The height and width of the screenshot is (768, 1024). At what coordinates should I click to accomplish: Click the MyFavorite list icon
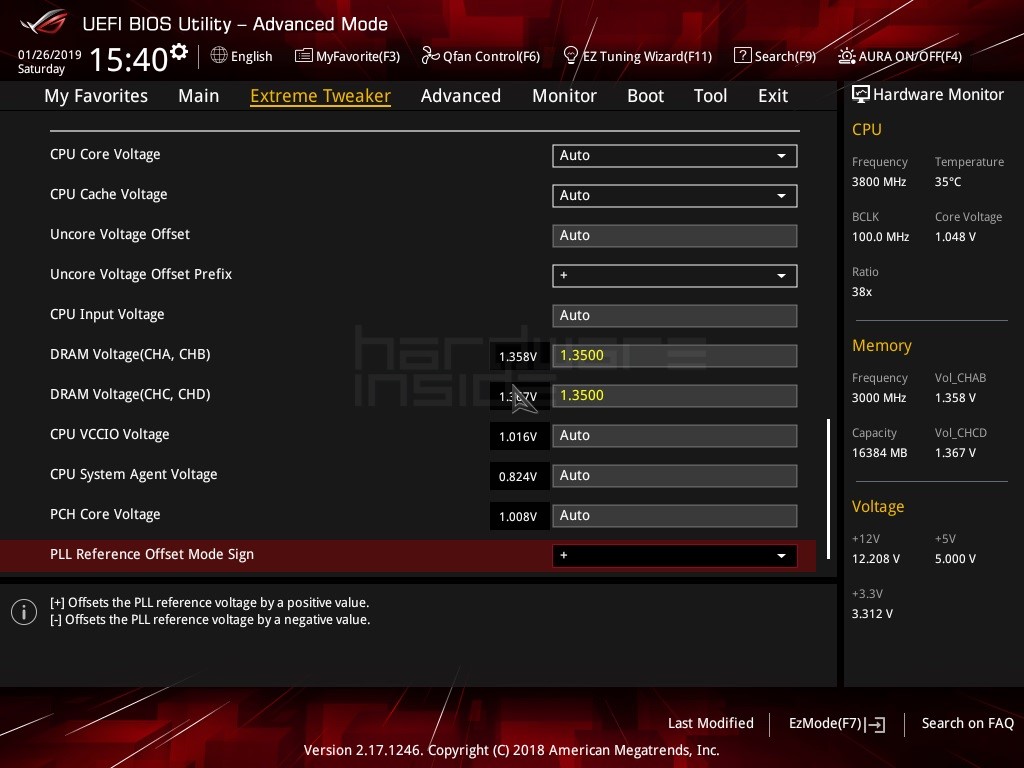point(304,56)
